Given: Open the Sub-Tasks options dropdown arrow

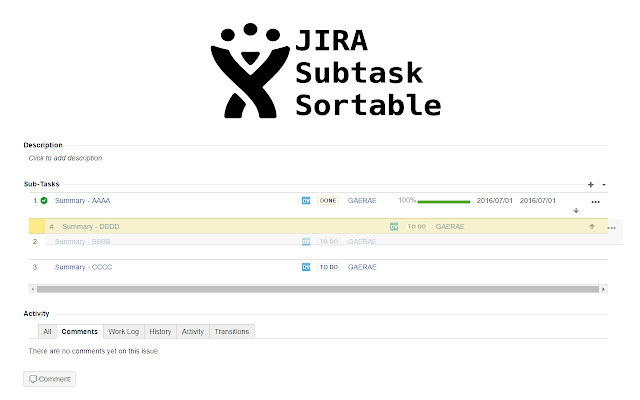Looking at the screenshot, I should (x=604, y=185).
